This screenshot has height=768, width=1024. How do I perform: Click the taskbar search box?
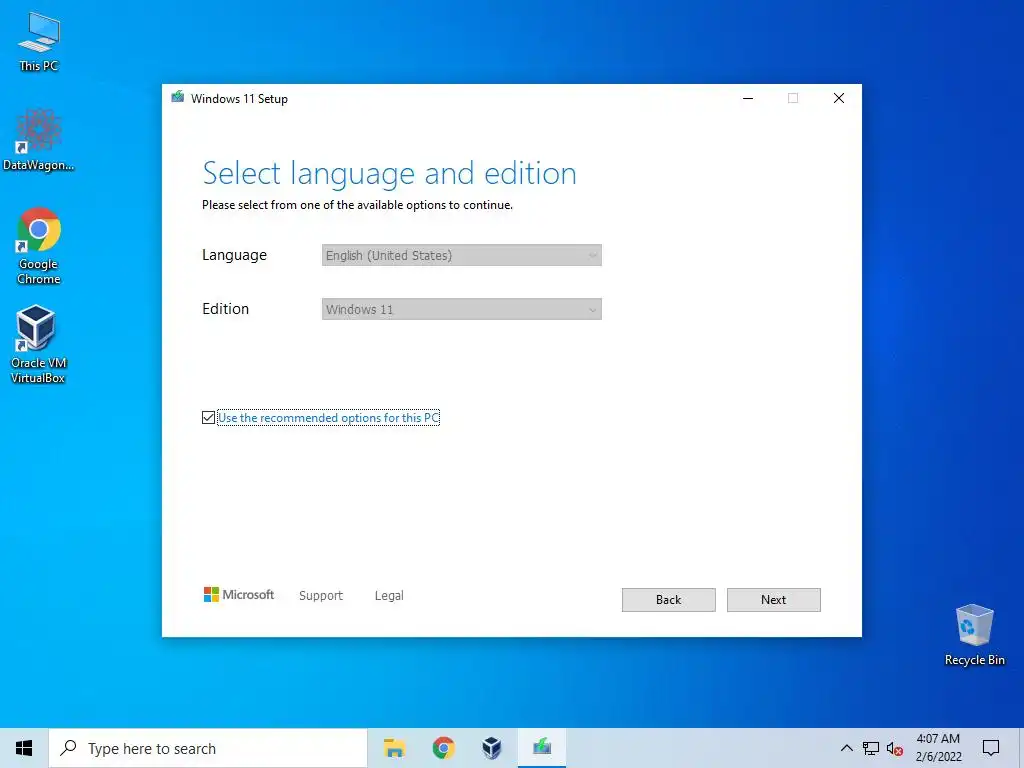(x=208, y=748)
